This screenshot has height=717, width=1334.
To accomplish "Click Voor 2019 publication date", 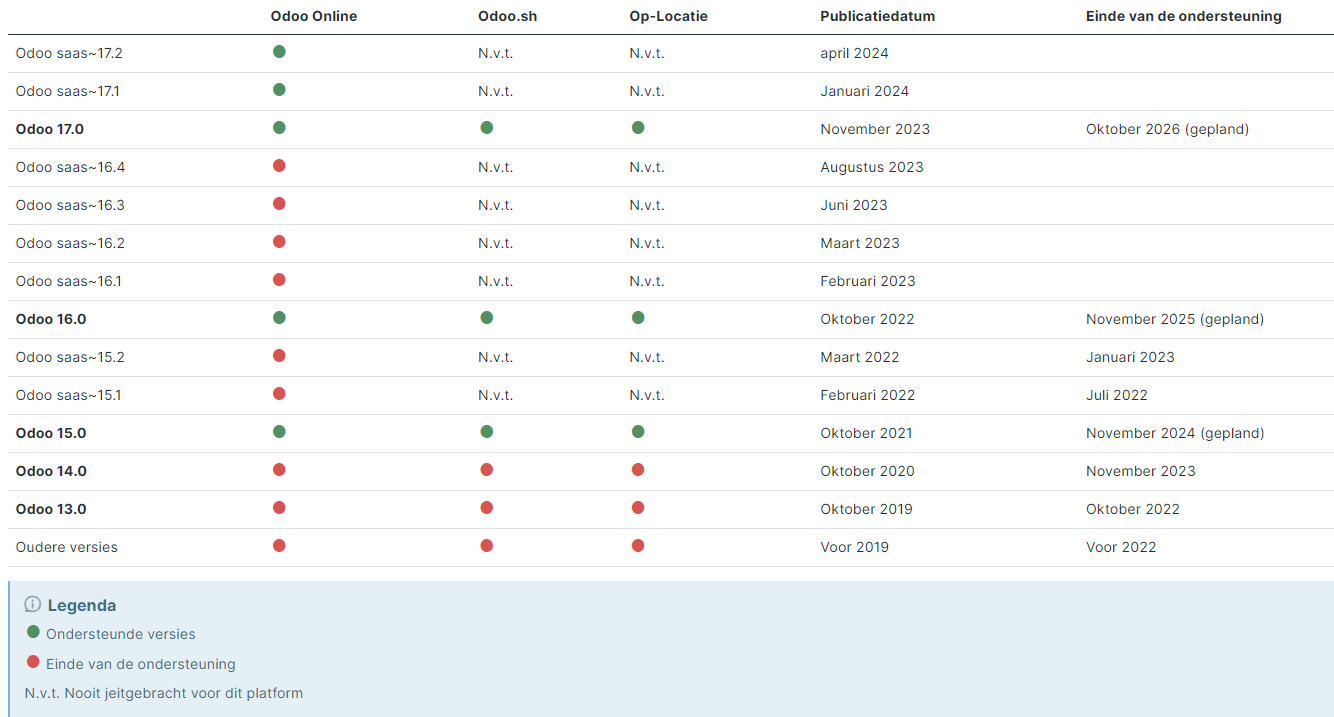I will tap(855, 547).
